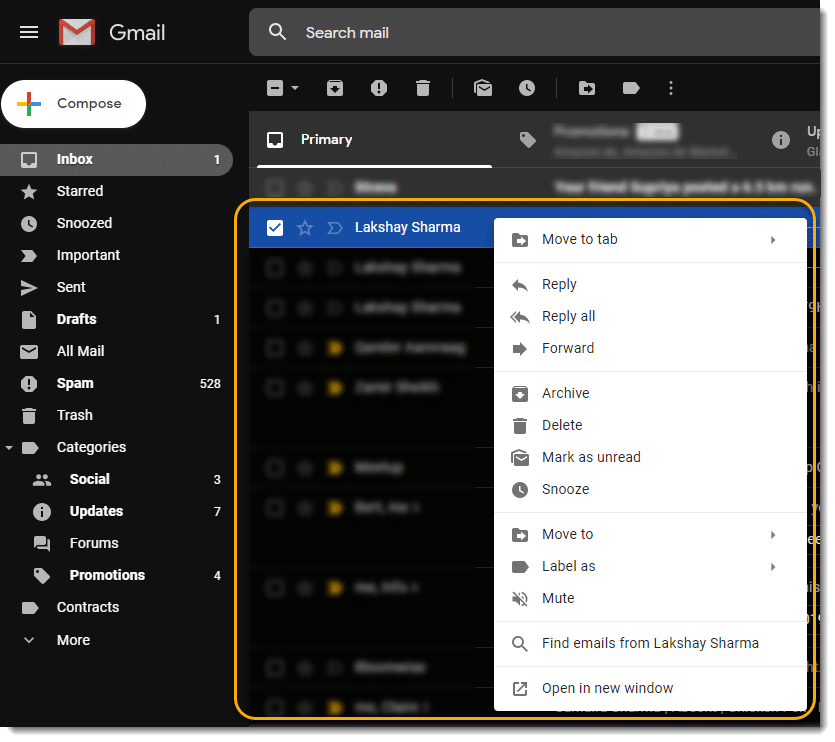Open the Social category in sidebar
This screenshot has width=835, height=742.
click(116, 479)
